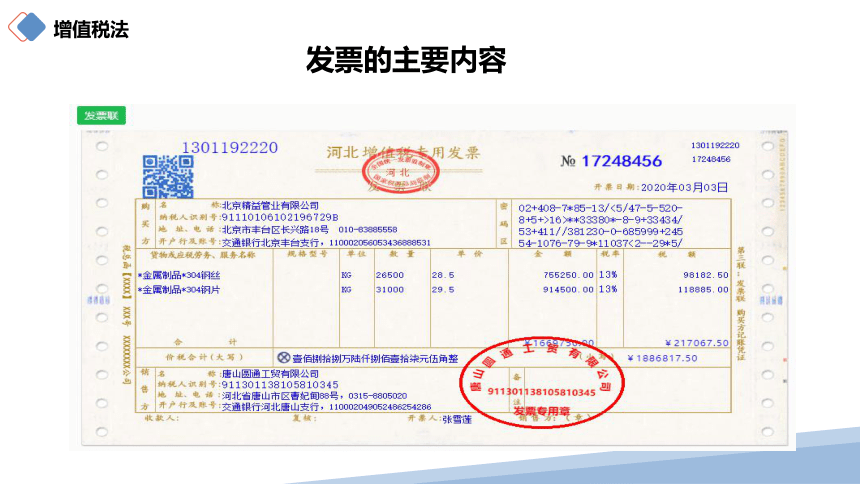
Task: Click the 13% rate in the 304钢丝 row
Action: pos(608,274)
